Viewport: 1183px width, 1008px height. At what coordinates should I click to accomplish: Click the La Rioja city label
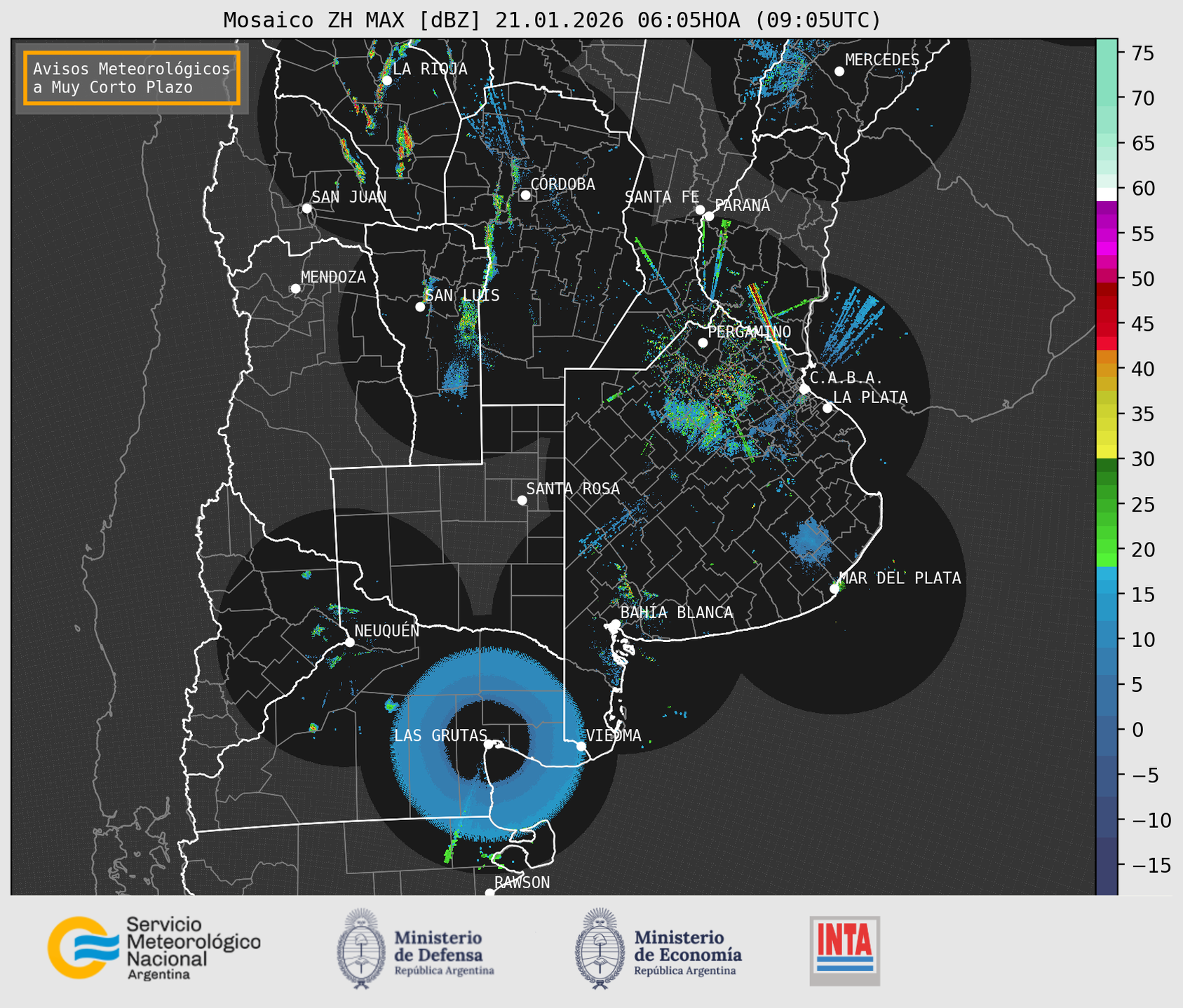[430, 69]
